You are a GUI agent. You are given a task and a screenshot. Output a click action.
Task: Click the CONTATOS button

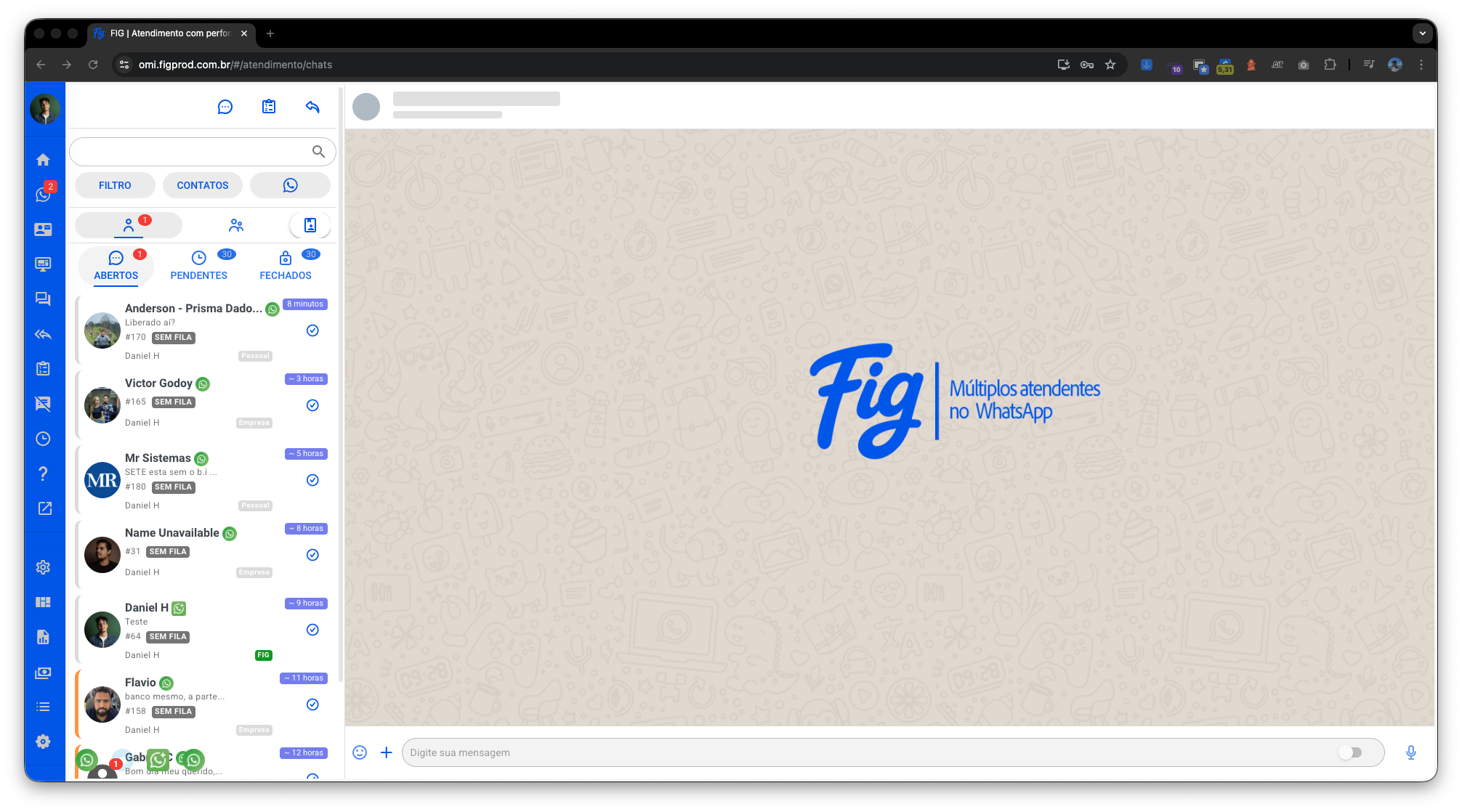click(203, 185)
